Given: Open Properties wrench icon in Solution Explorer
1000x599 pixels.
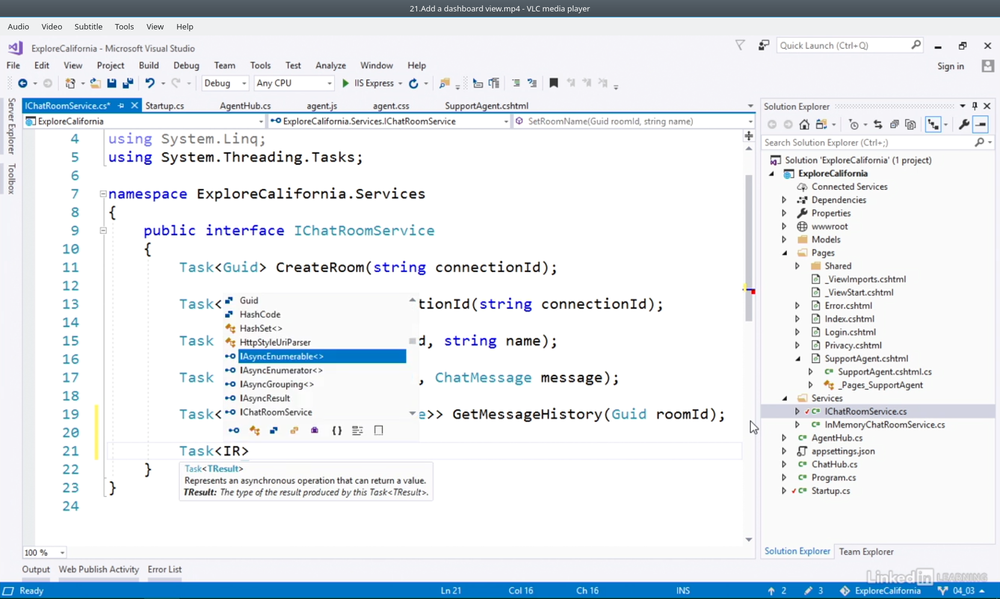Looking at the screenshot, I should (964, 124).
